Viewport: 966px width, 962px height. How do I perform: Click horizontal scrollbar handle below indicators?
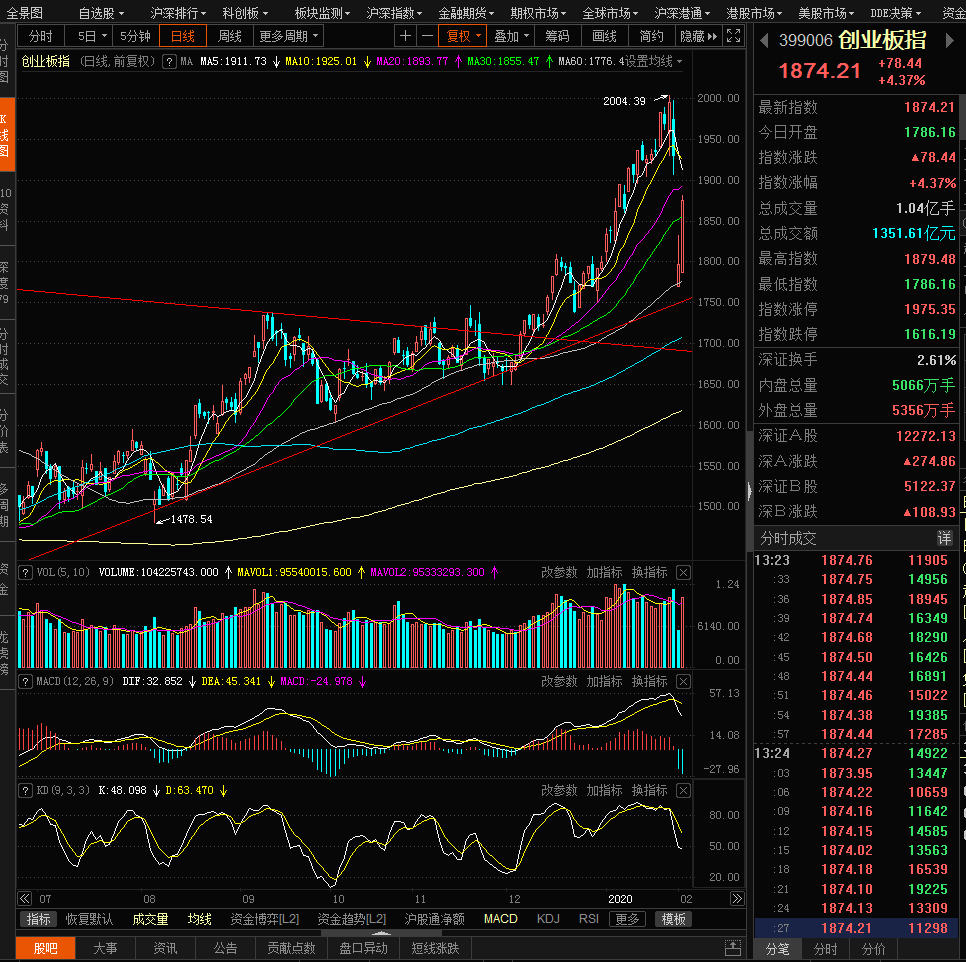click(381, 934)
